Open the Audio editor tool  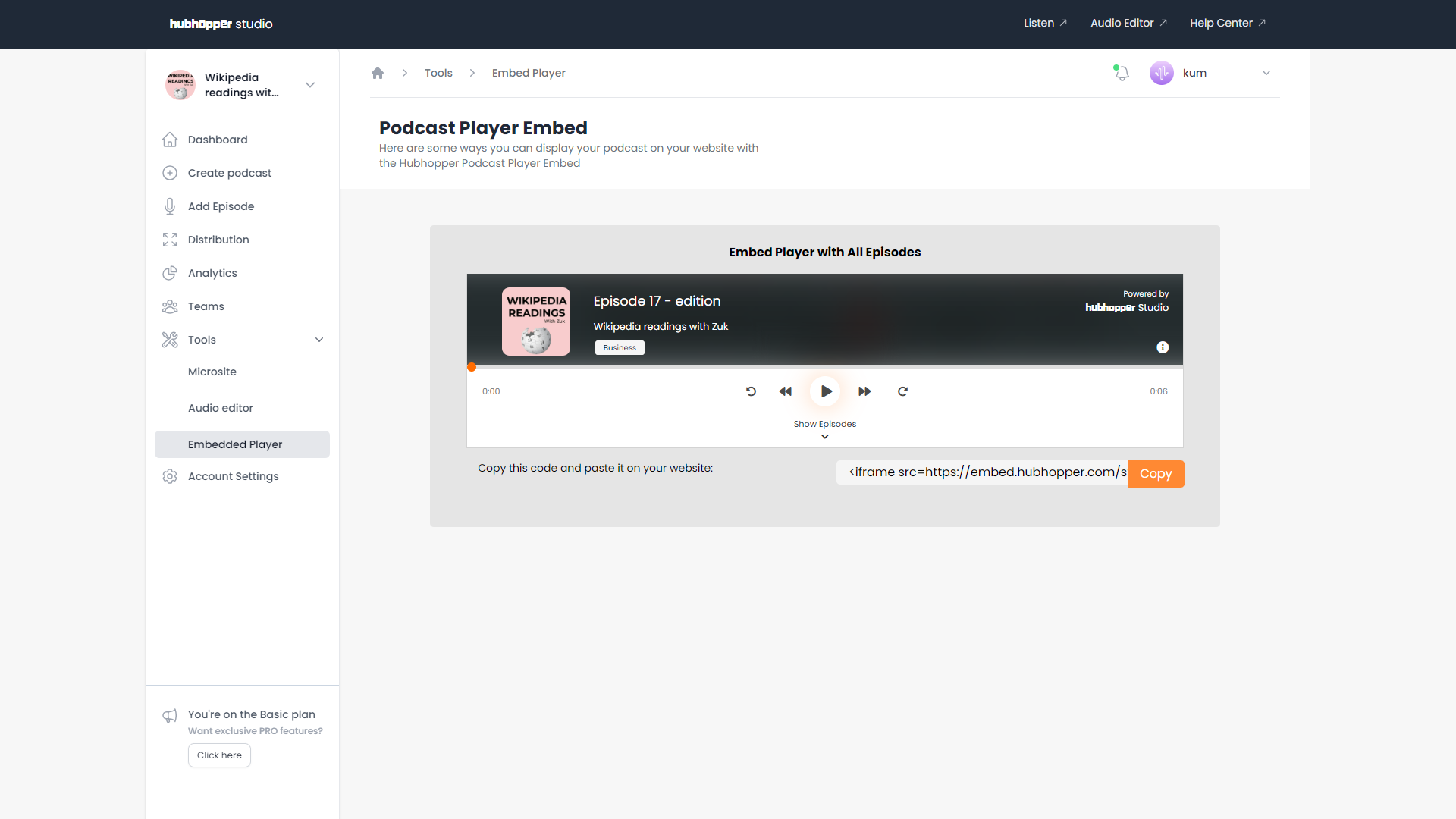(x=220, y=408)
